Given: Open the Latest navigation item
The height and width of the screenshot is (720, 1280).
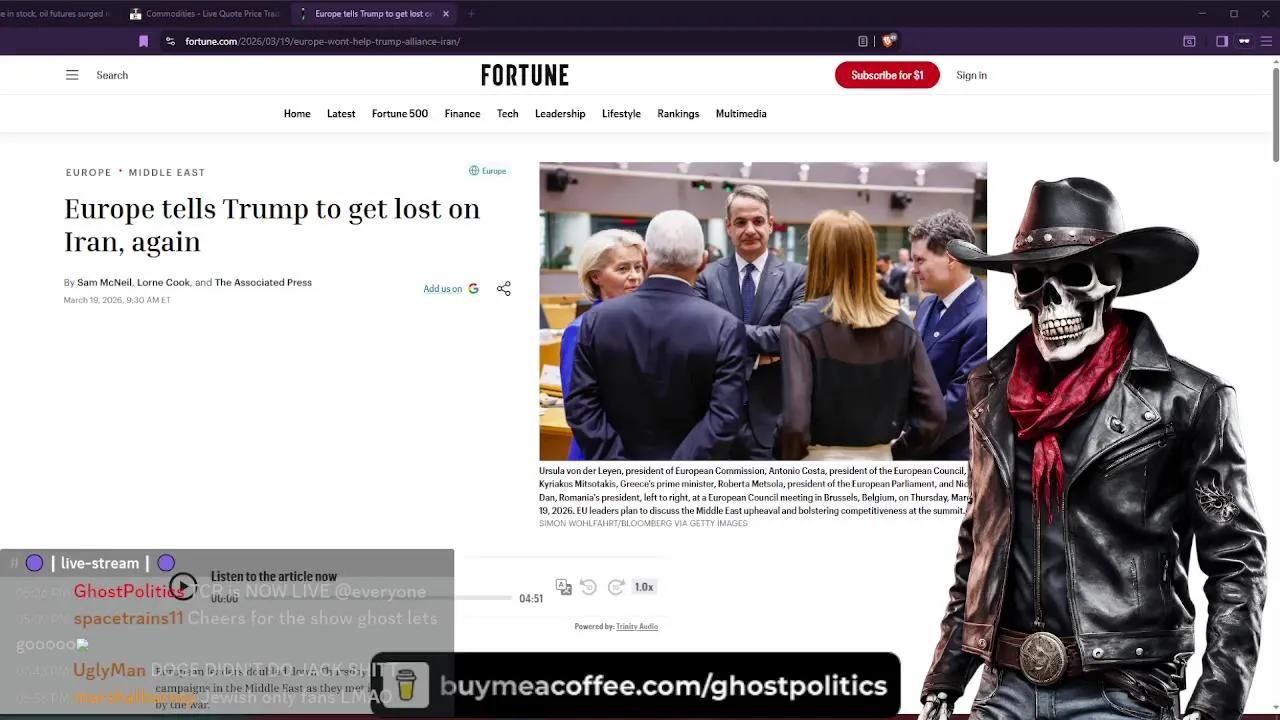Looking at the screenshot, I should 341,114.
